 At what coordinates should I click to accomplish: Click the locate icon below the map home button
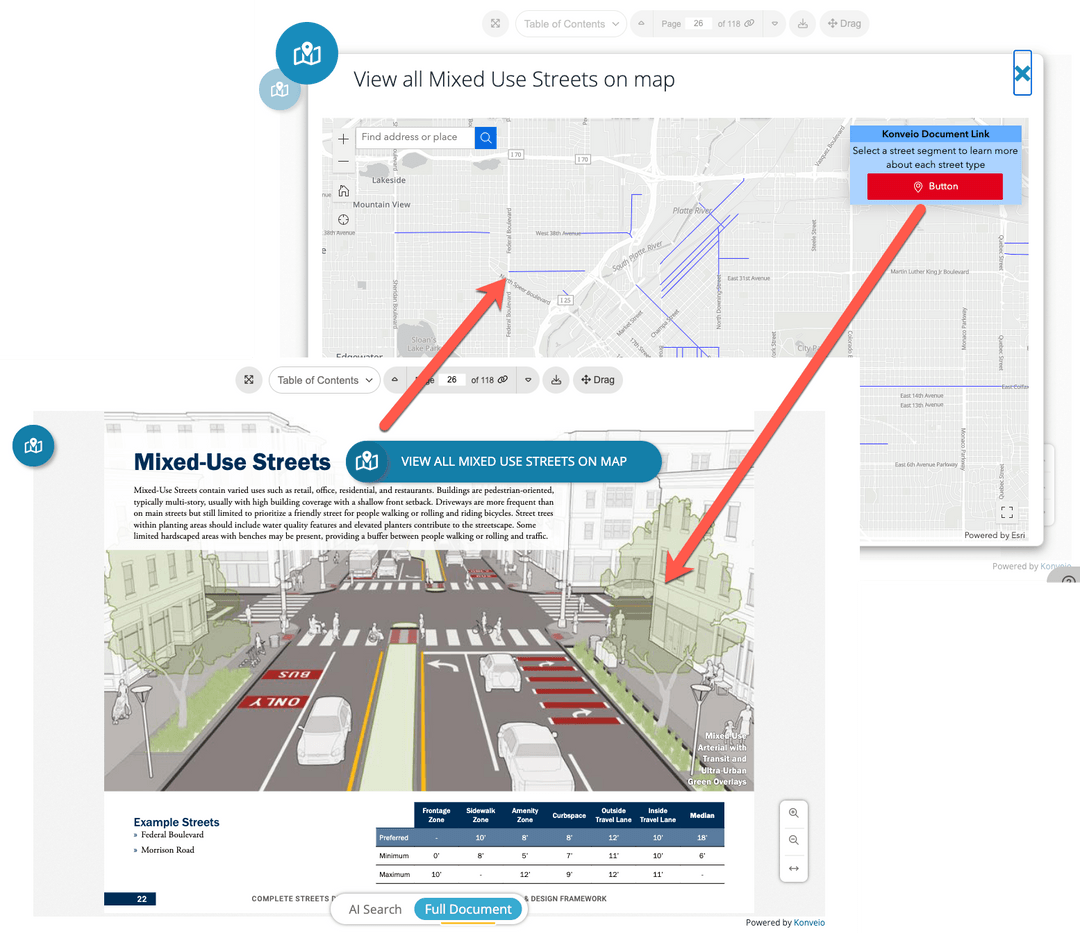tap(343, 219)
